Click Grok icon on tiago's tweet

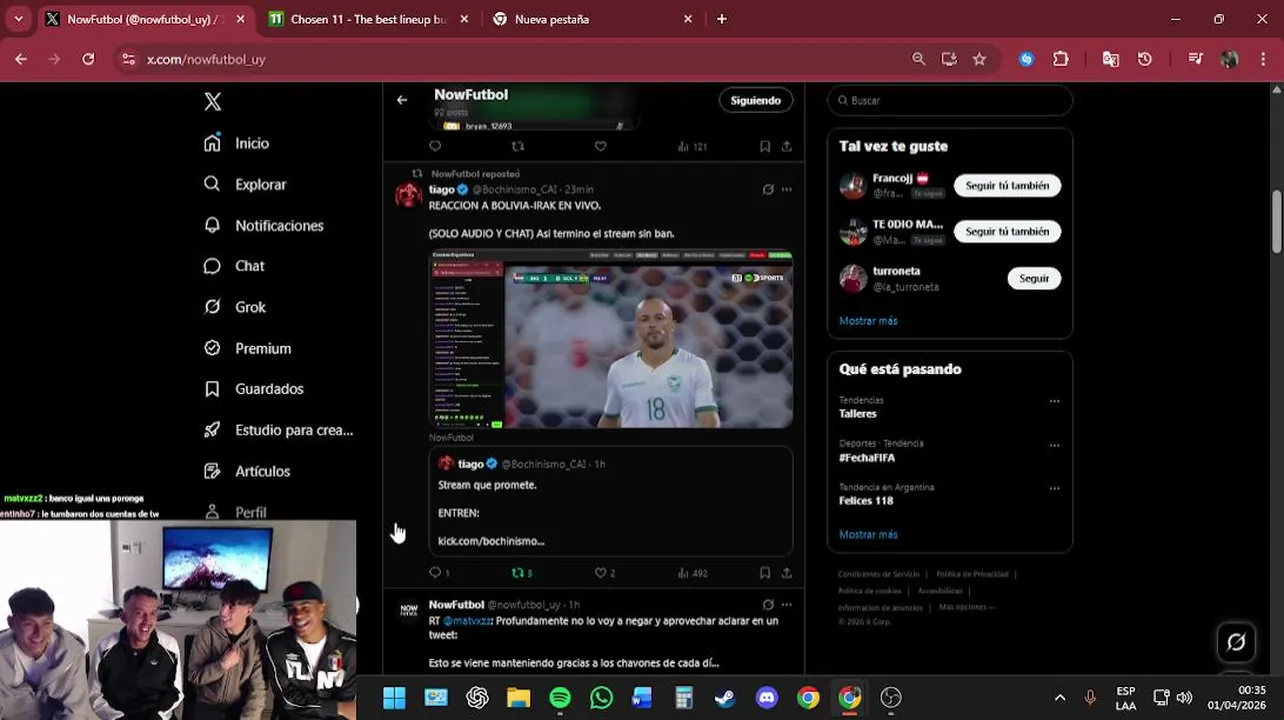[767, 189]
